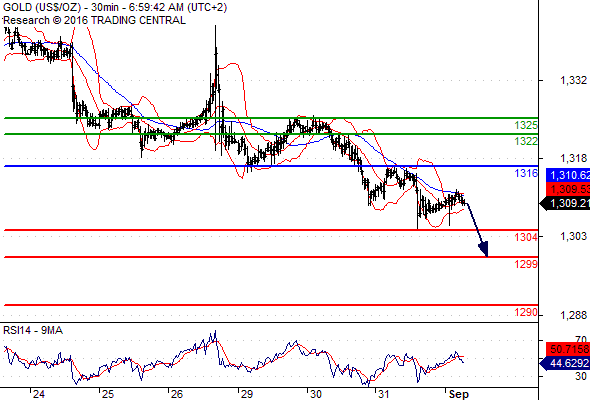The image size is (590, 400).
Task: Click the black 1,309.21 current price tag
Action: 565,204
